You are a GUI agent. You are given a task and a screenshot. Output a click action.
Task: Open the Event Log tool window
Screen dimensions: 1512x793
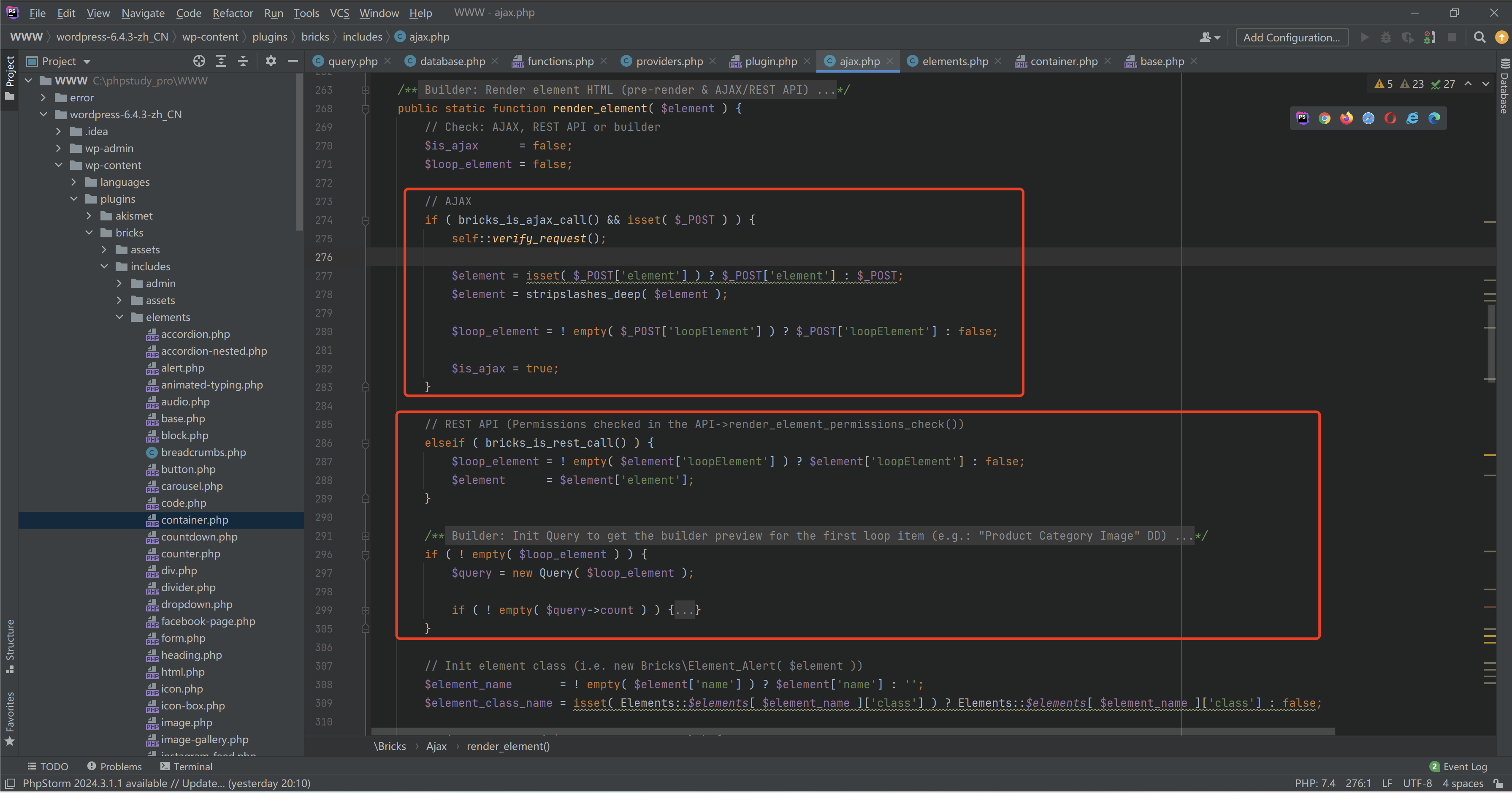point(1458,766)
